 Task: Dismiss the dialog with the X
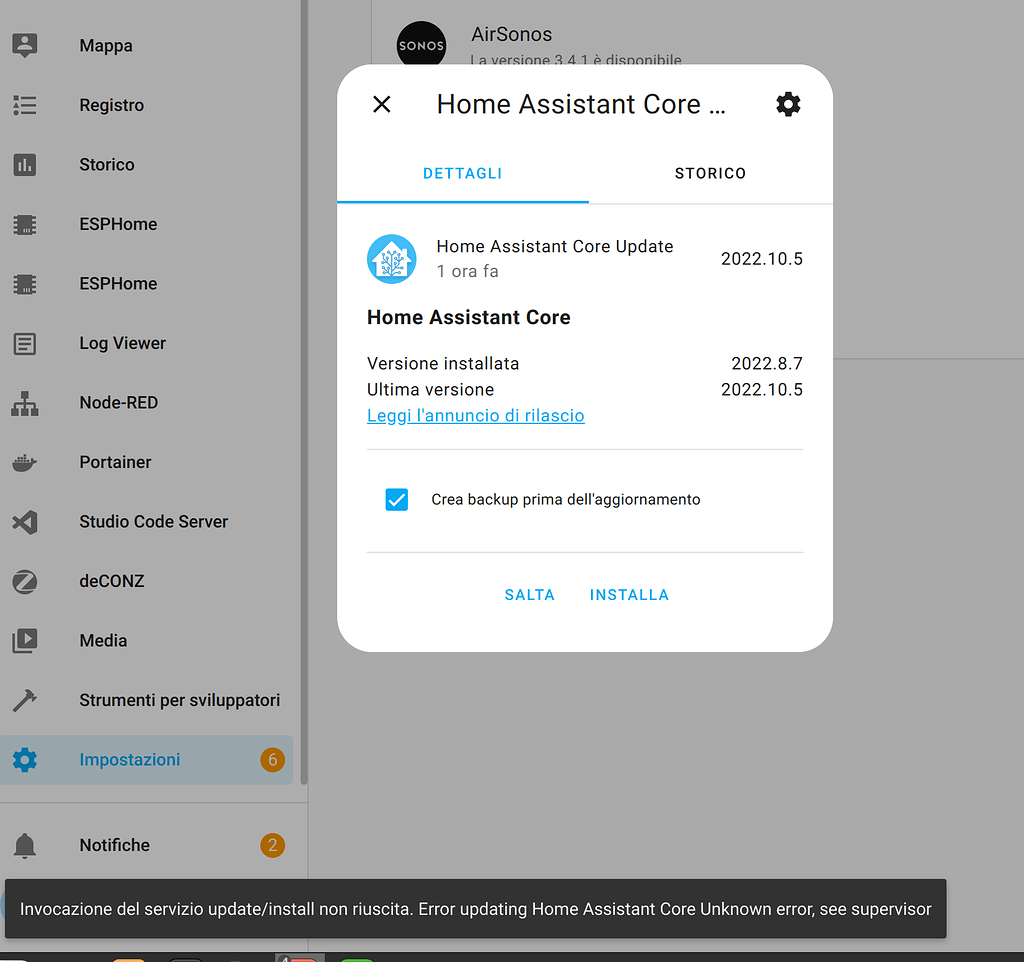click(381, 104)
